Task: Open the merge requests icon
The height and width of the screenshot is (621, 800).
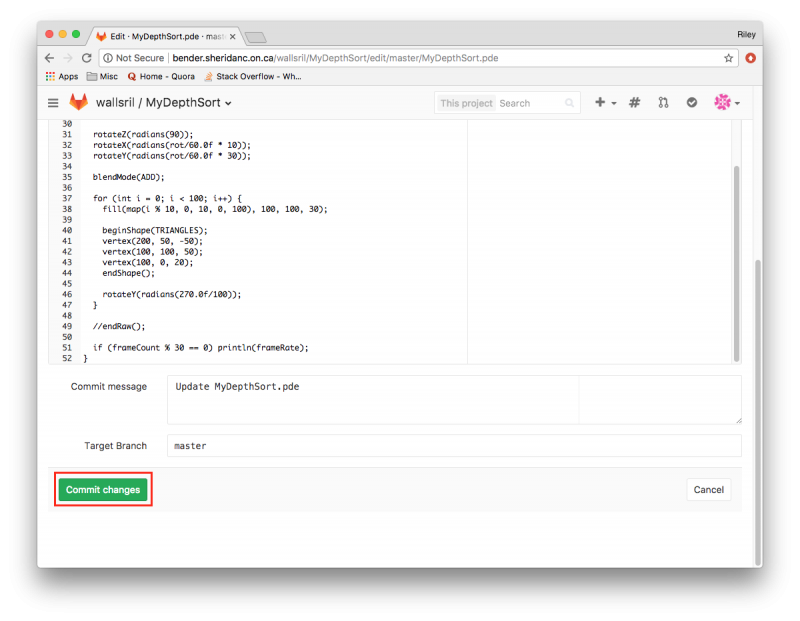Action: [x=663, y=103]
